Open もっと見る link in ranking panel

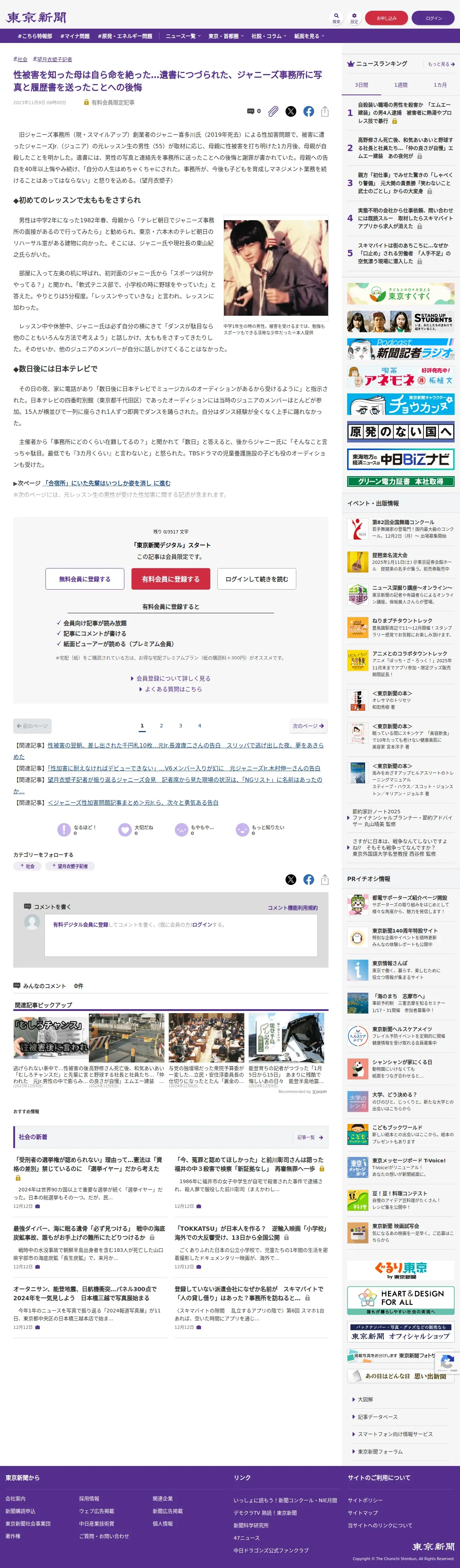click(441, 64)
